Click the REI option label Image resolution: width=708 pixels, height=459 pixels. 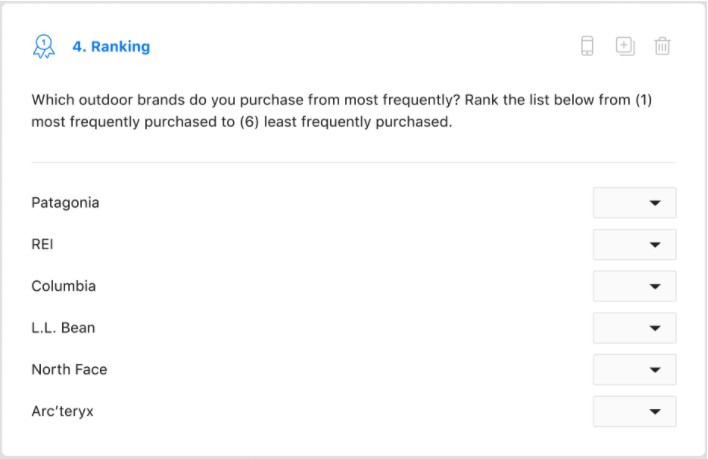[42, 244]
